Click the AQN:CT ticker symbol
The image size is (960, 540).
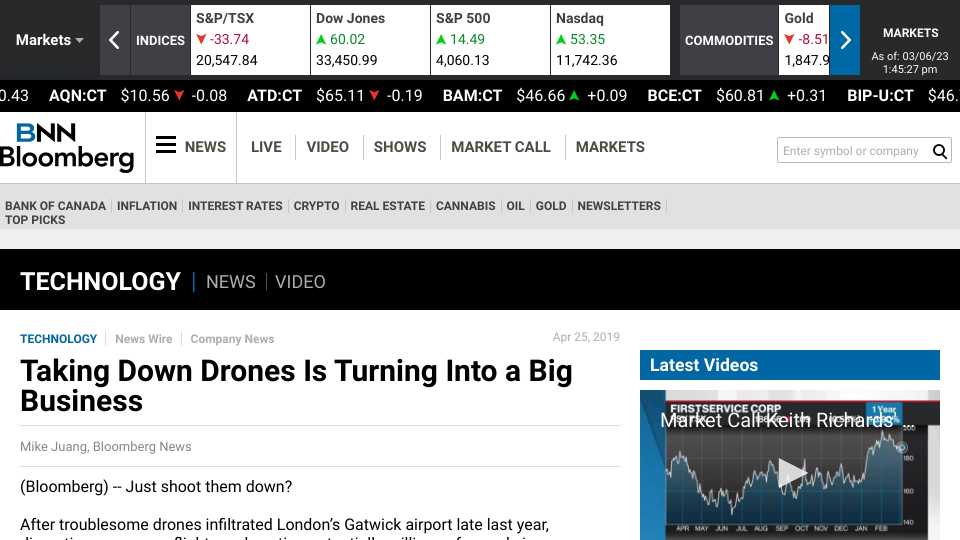coord(77,96)
